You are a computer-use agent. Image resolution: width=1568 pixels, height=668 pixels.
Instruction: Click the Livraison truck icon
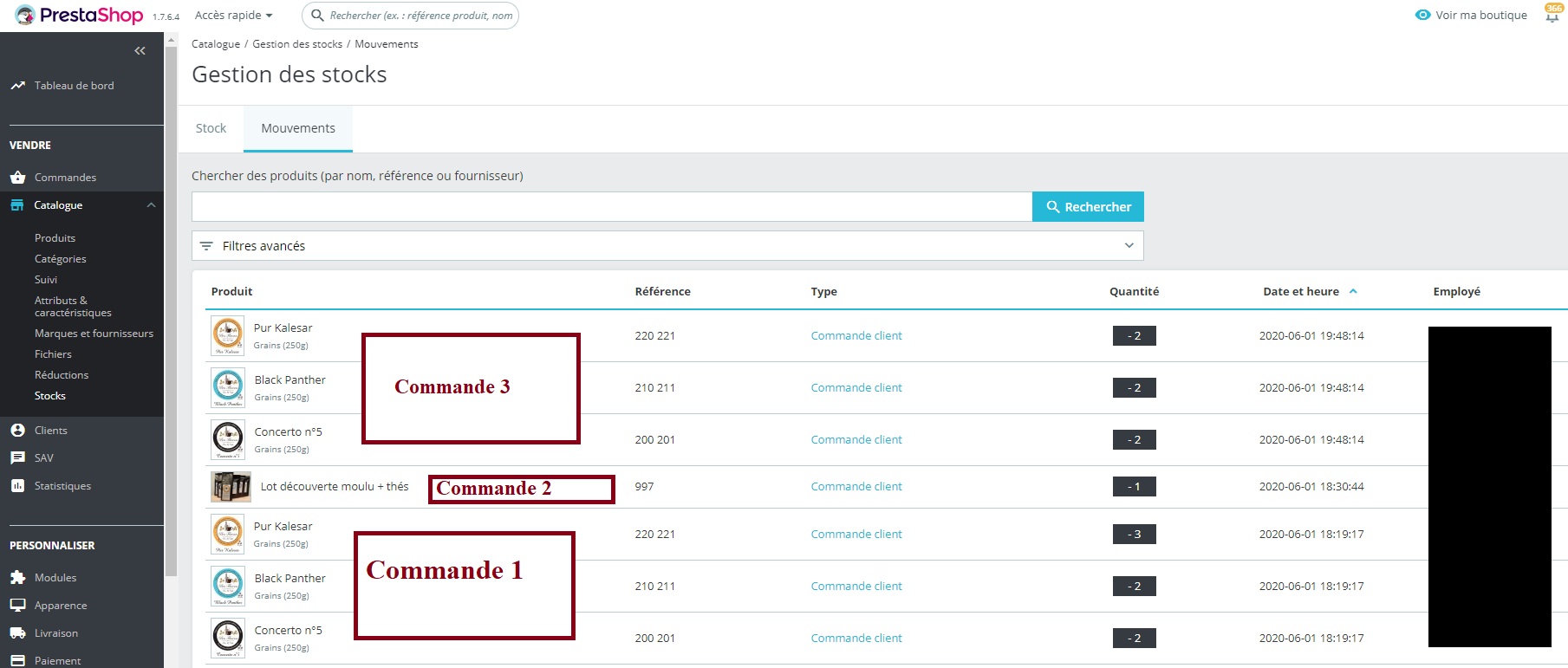(17, 633)
